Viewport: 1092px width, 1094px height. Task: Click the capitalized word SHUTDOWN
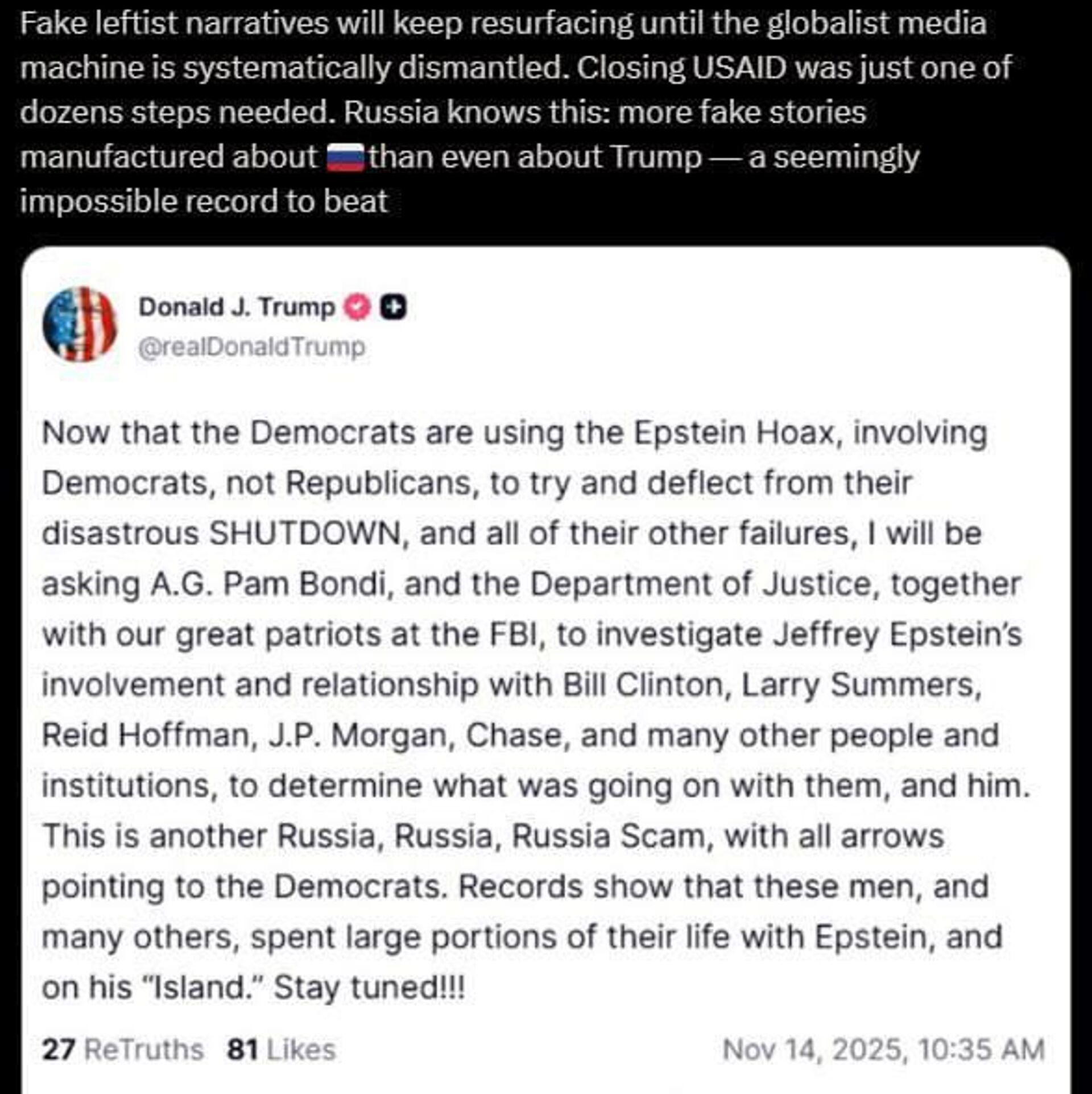point(306,534)
